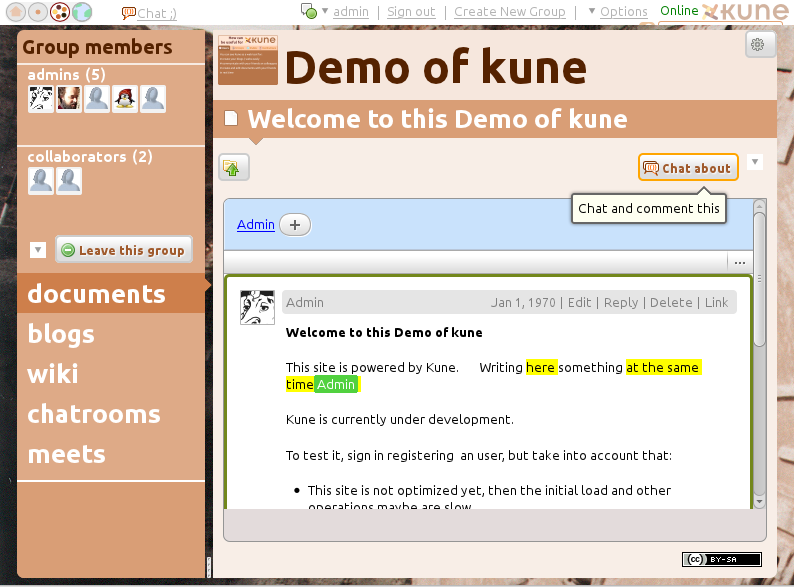The image size is (794, 587).
Task: Click the scrollbar down arrow
Action: pos(759,502)
